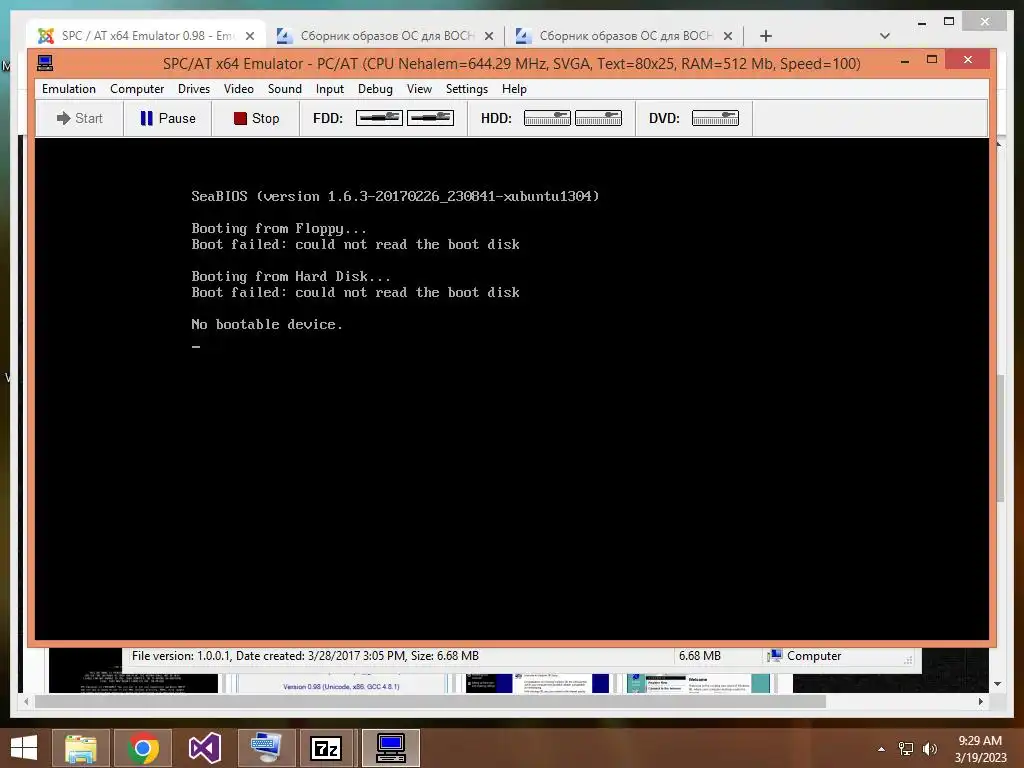Open the Input menu
The image size is (1024, 768).
[330, 89]
